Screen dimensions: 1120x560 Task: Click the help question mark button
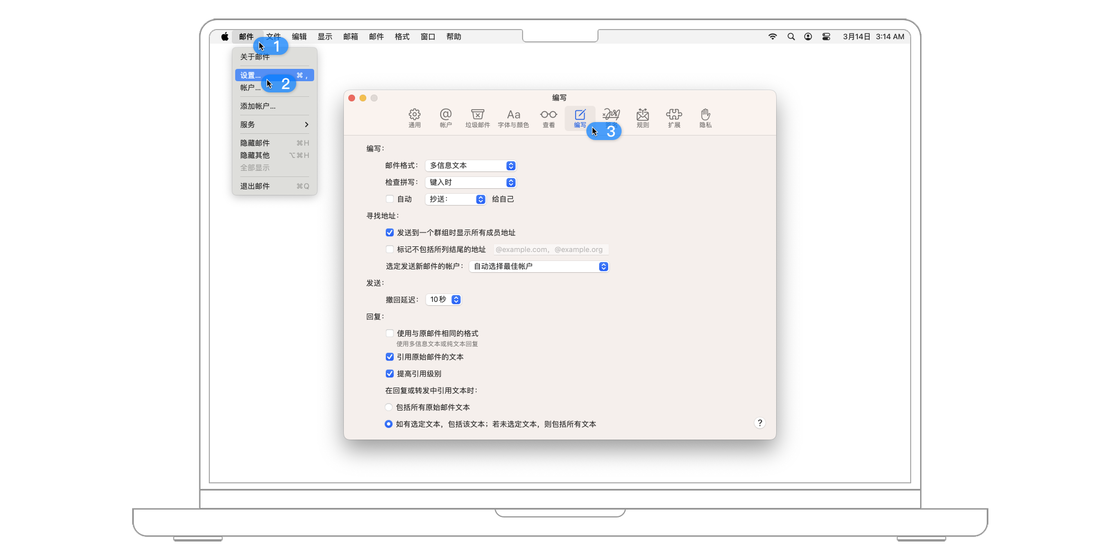pyautogui.click(x=759, y=423)
